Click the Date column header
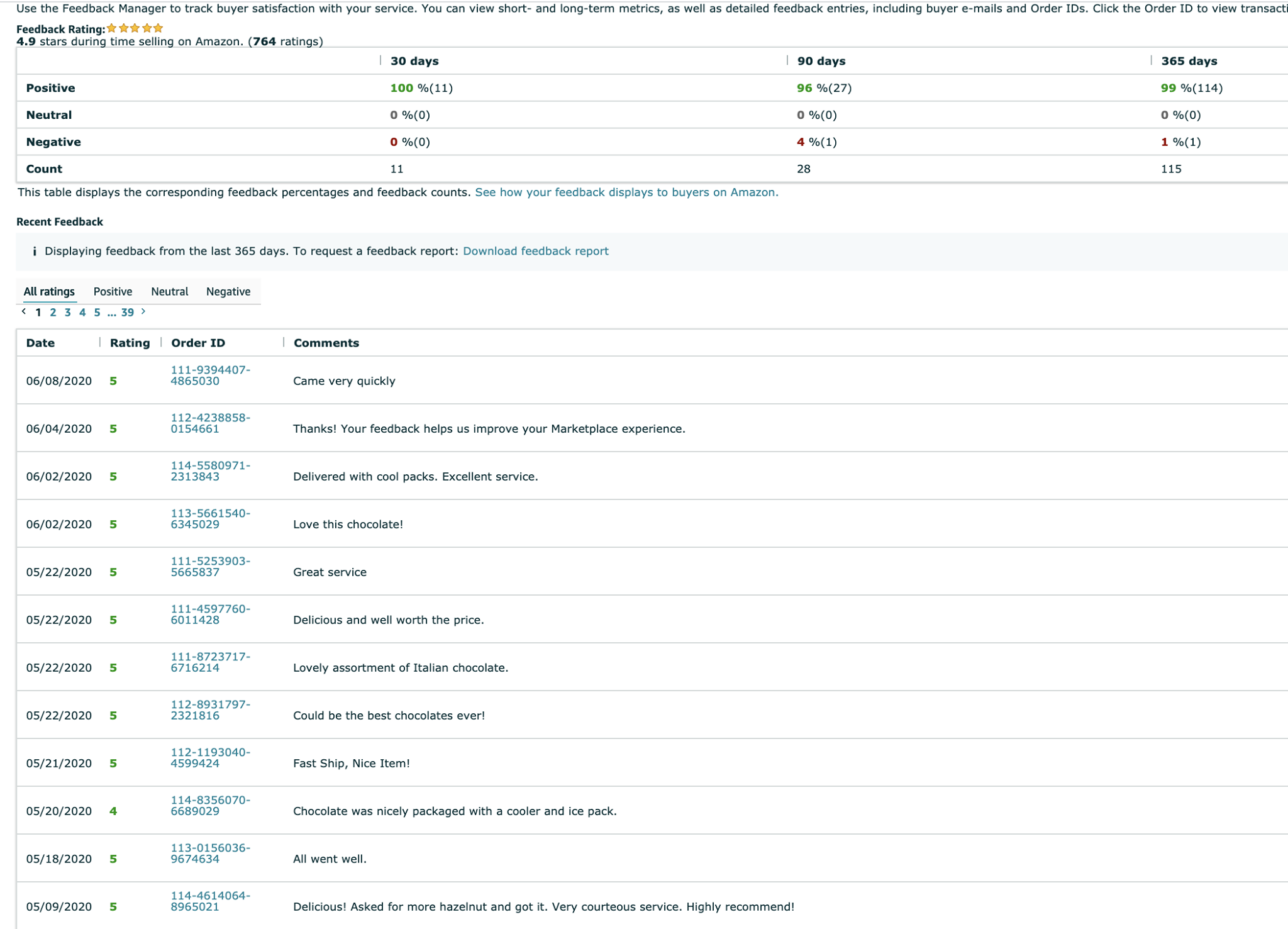Viewport: 1288px width, 929px height. pos(40,343)
